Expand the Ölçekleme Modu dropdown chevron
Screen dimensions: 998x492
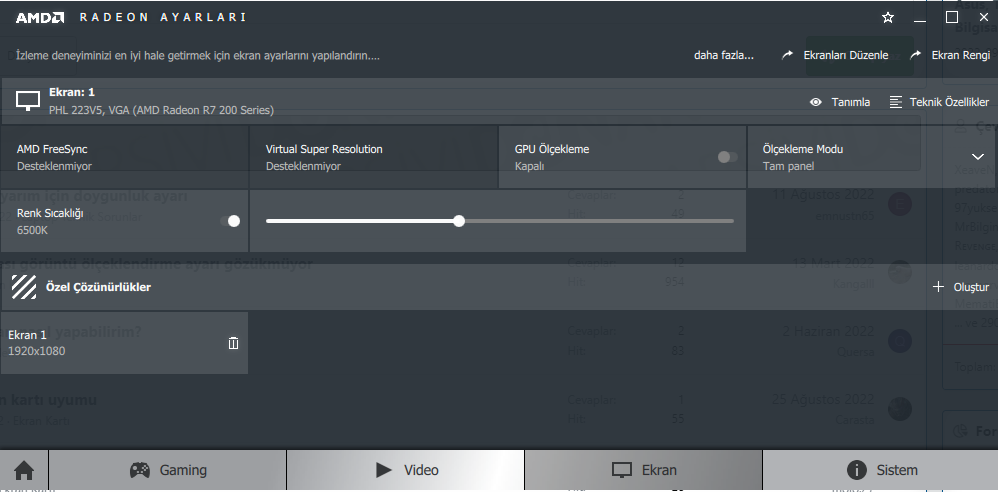click(x=978, y=157)
